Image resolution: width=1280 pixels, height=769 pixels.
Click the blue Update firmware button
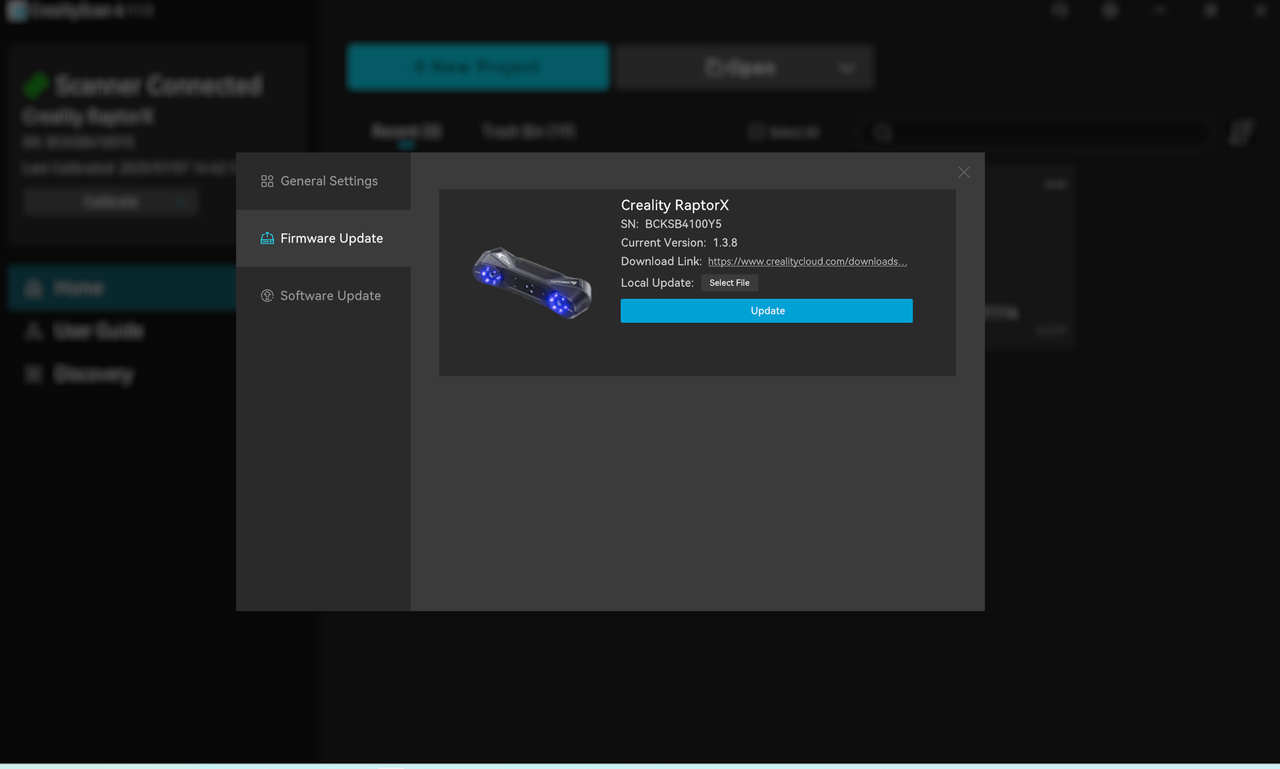(x=767, y=311)
